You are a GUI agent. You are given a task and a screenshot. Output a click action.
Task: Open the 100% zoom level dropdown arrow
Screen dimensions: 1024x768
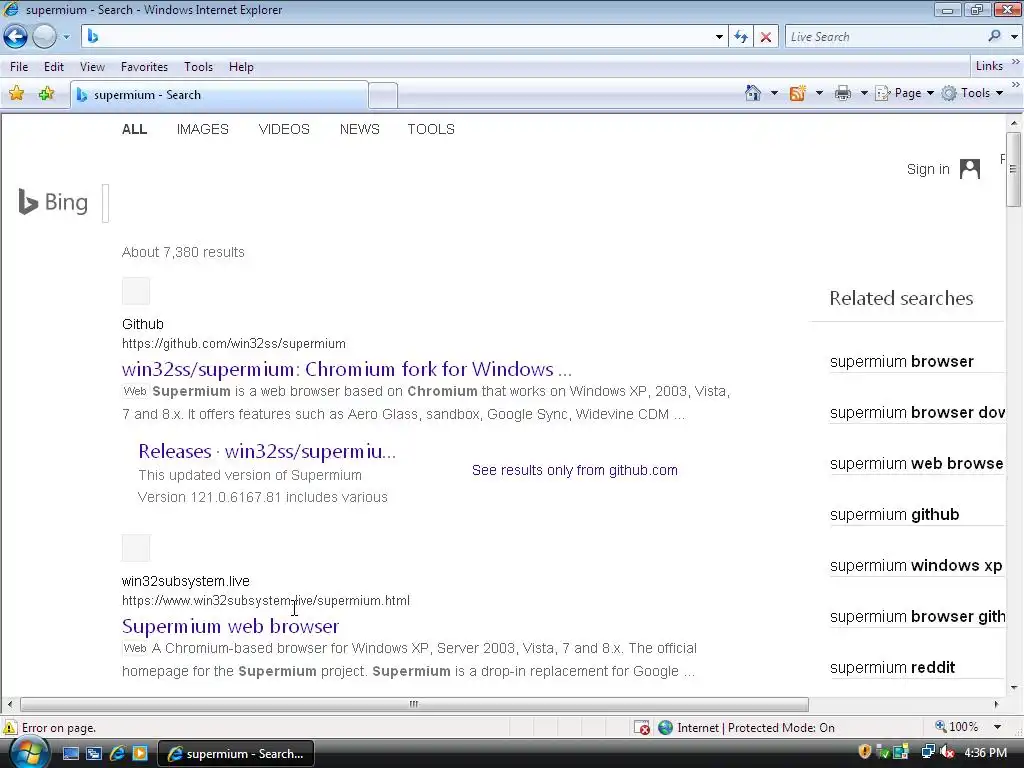pyautogui.click(x=997, y=727)
